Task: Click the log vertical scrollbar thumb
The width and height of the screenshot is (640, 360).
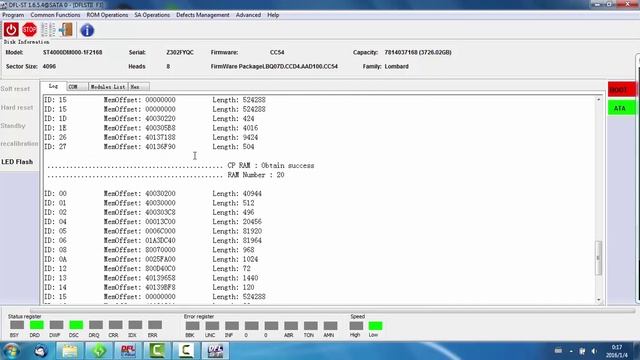Action: [x=599, y=258]
